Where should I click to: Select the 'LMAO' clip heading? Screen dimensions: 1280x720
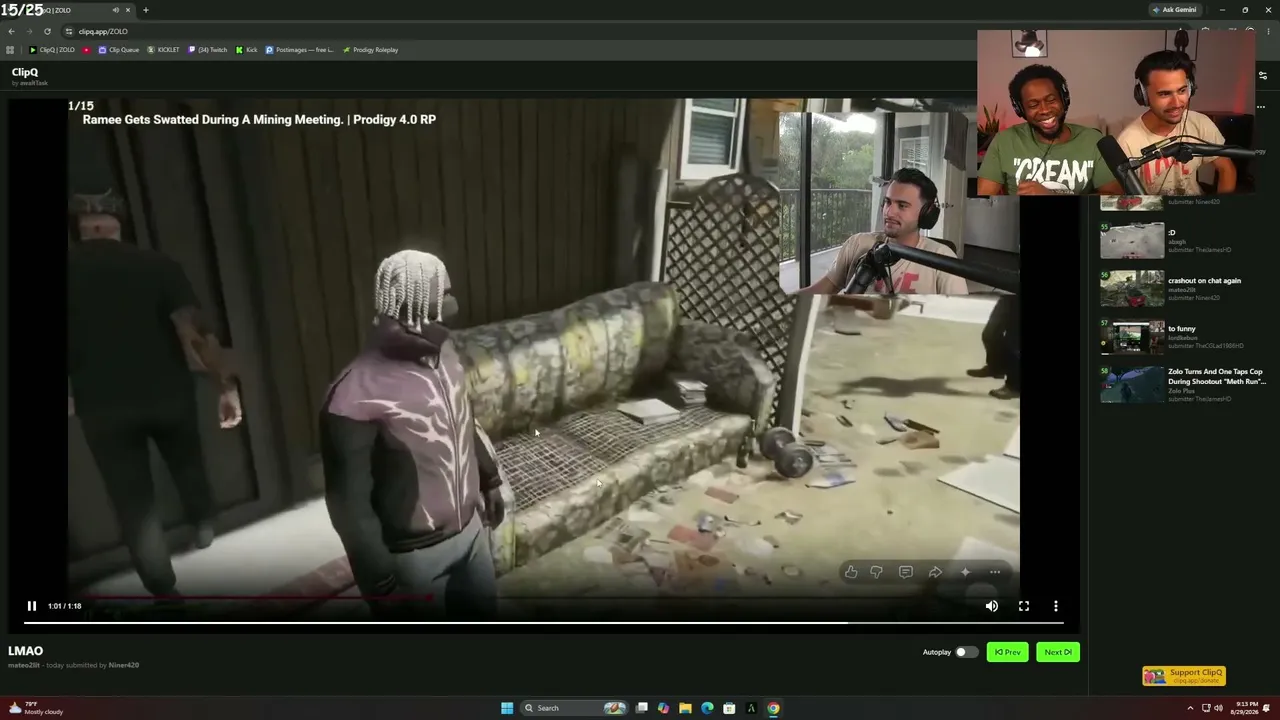coord(26,651)
